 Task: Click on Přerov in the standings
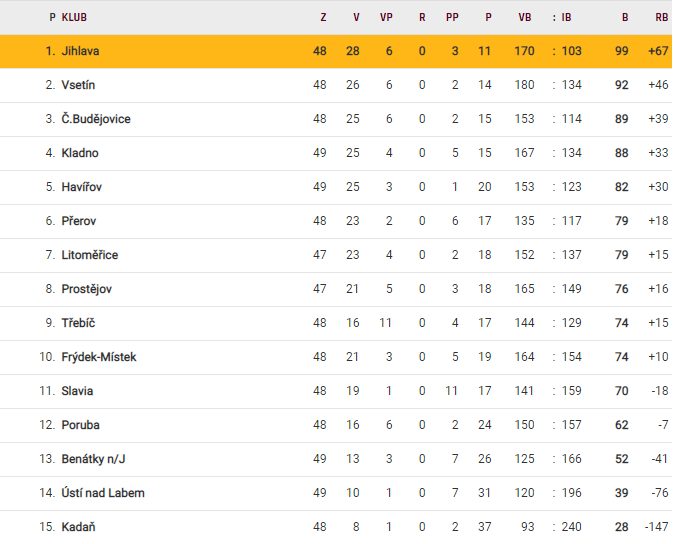79,221
